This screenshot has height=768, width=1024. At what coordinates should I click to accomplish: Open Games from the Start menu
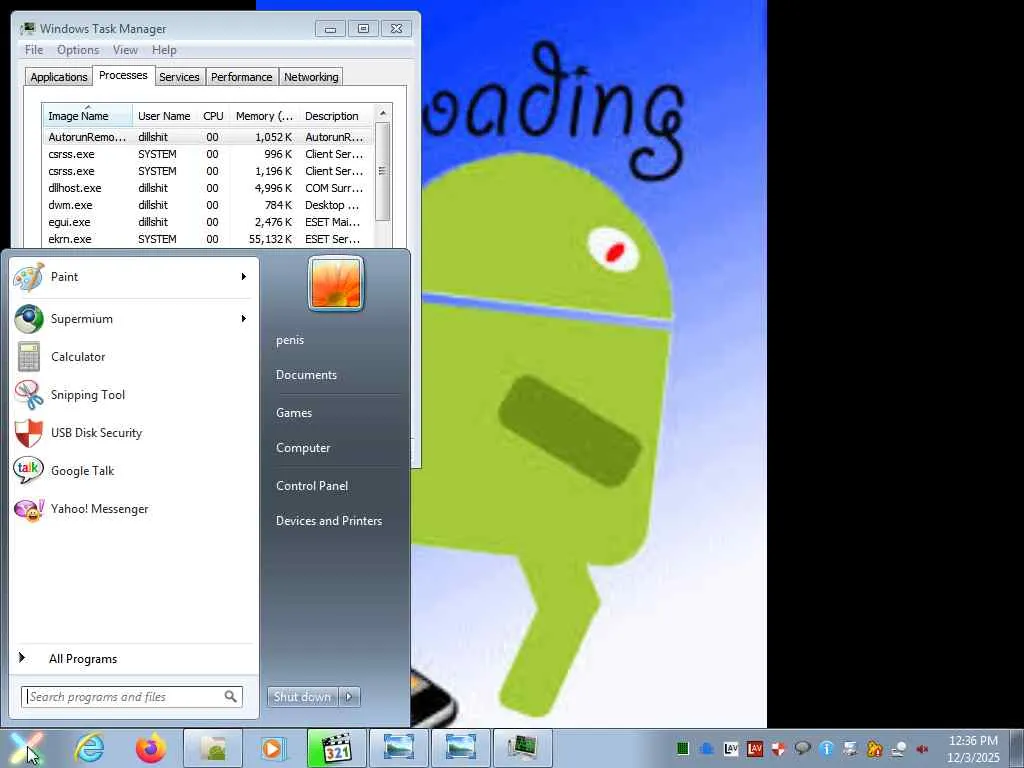coord(294,413)
